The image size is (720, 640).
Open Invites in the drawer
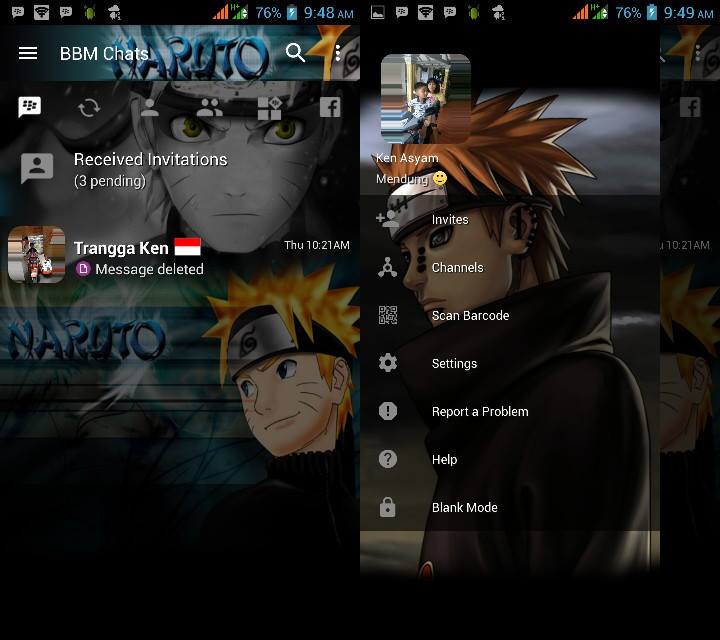point(510,219)
